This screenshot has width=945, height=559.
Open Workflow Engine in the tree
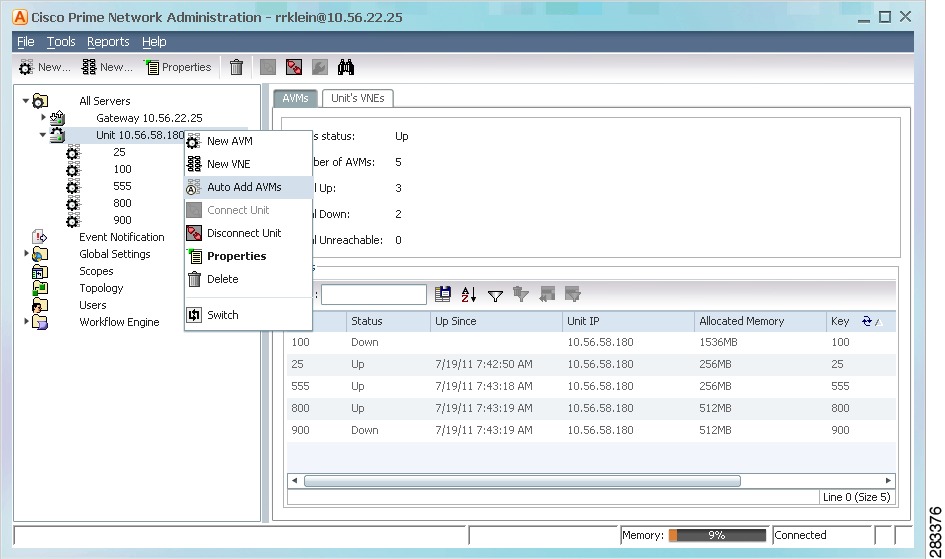[x=119, y=322]
